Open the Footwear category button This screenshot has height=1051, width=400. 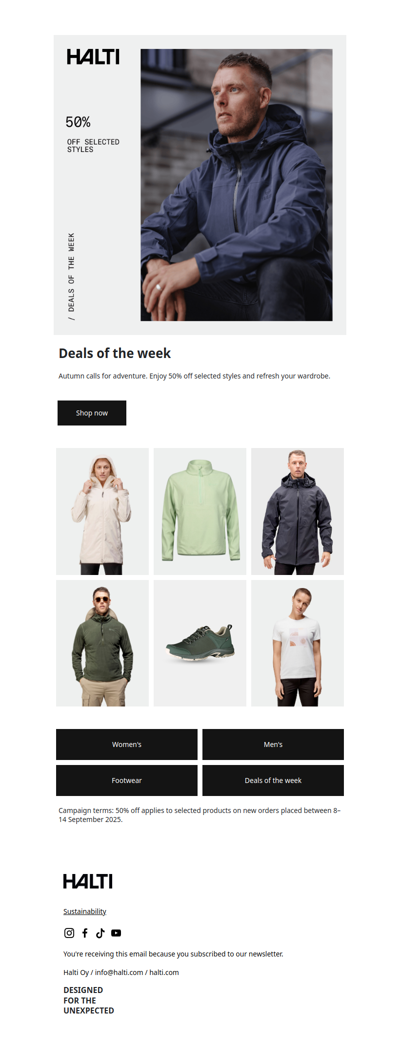[x=127, y=780]
